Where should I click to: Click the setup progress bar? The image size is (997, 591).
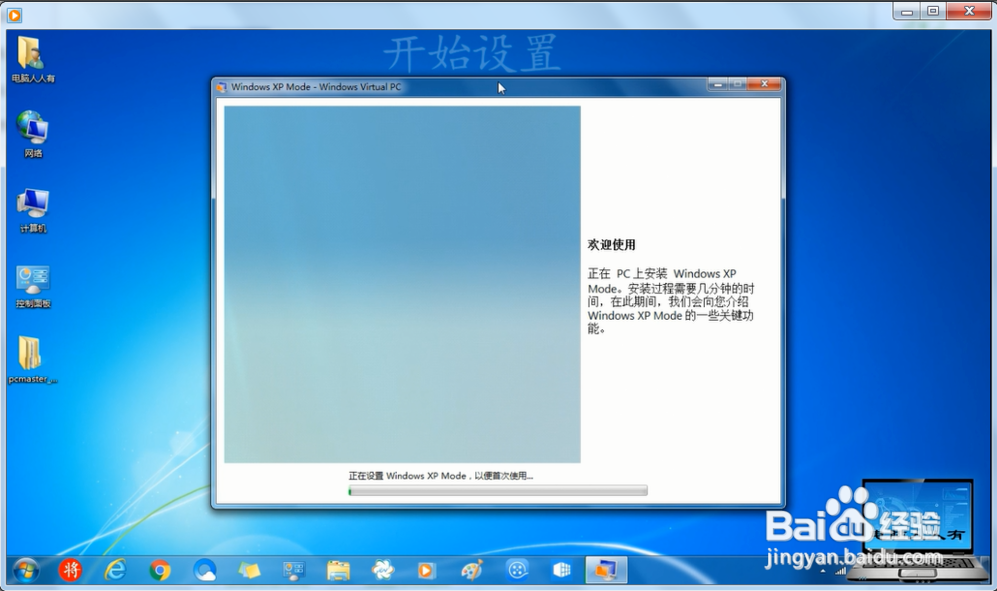pyautogui.click(x=498, y=490)
